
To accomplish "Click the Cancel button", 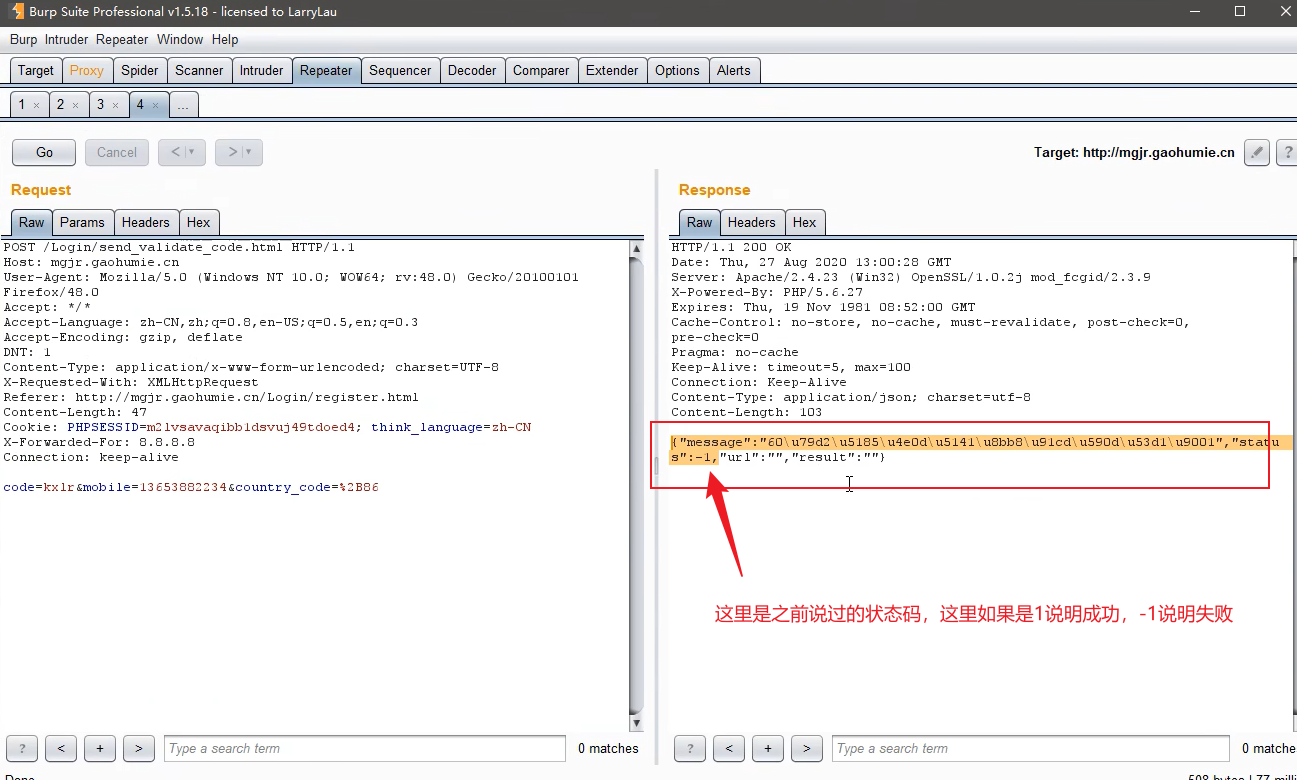I will pyautogui.click(x=117, y=152).
